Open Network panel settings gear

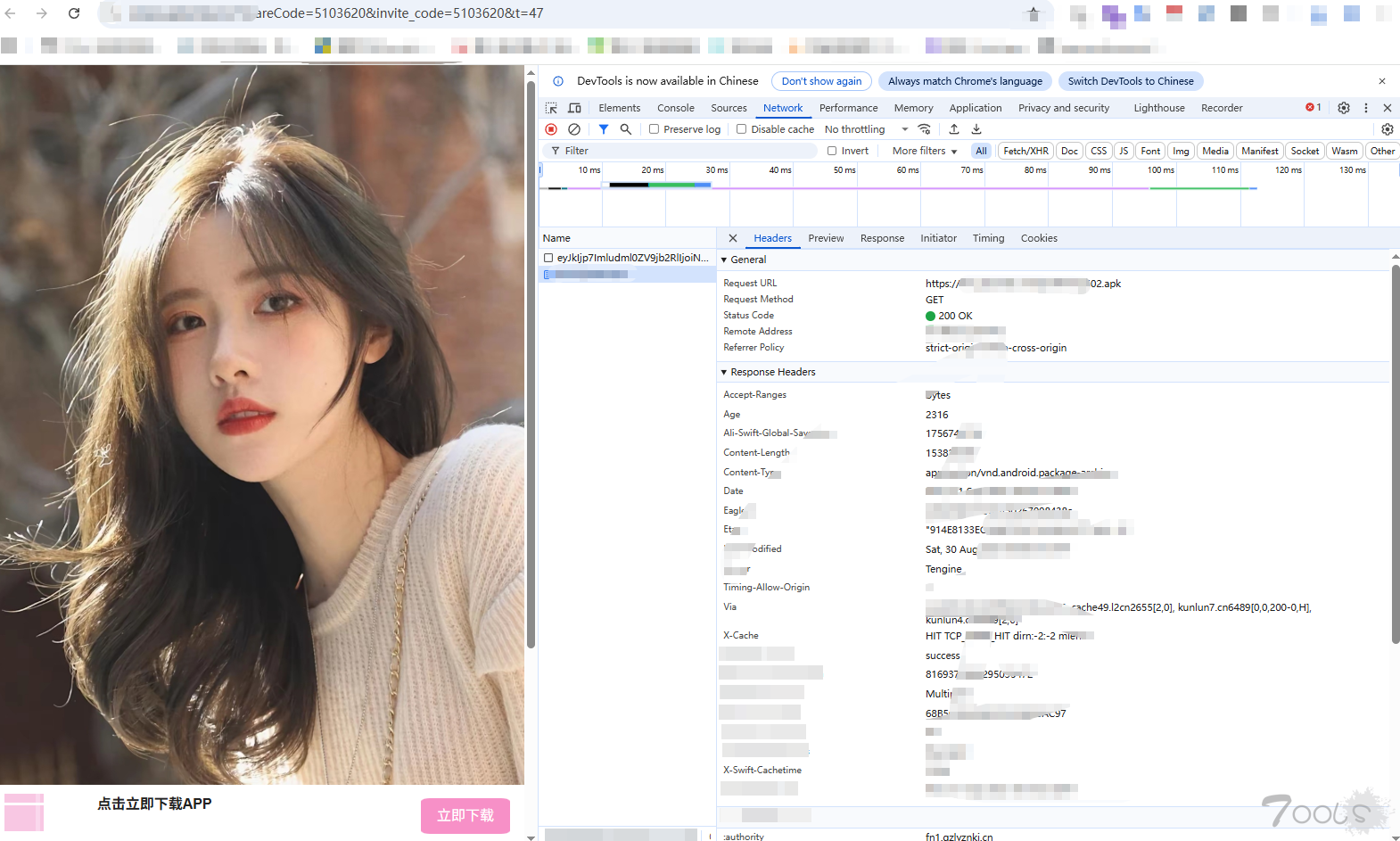point(1388,129)
